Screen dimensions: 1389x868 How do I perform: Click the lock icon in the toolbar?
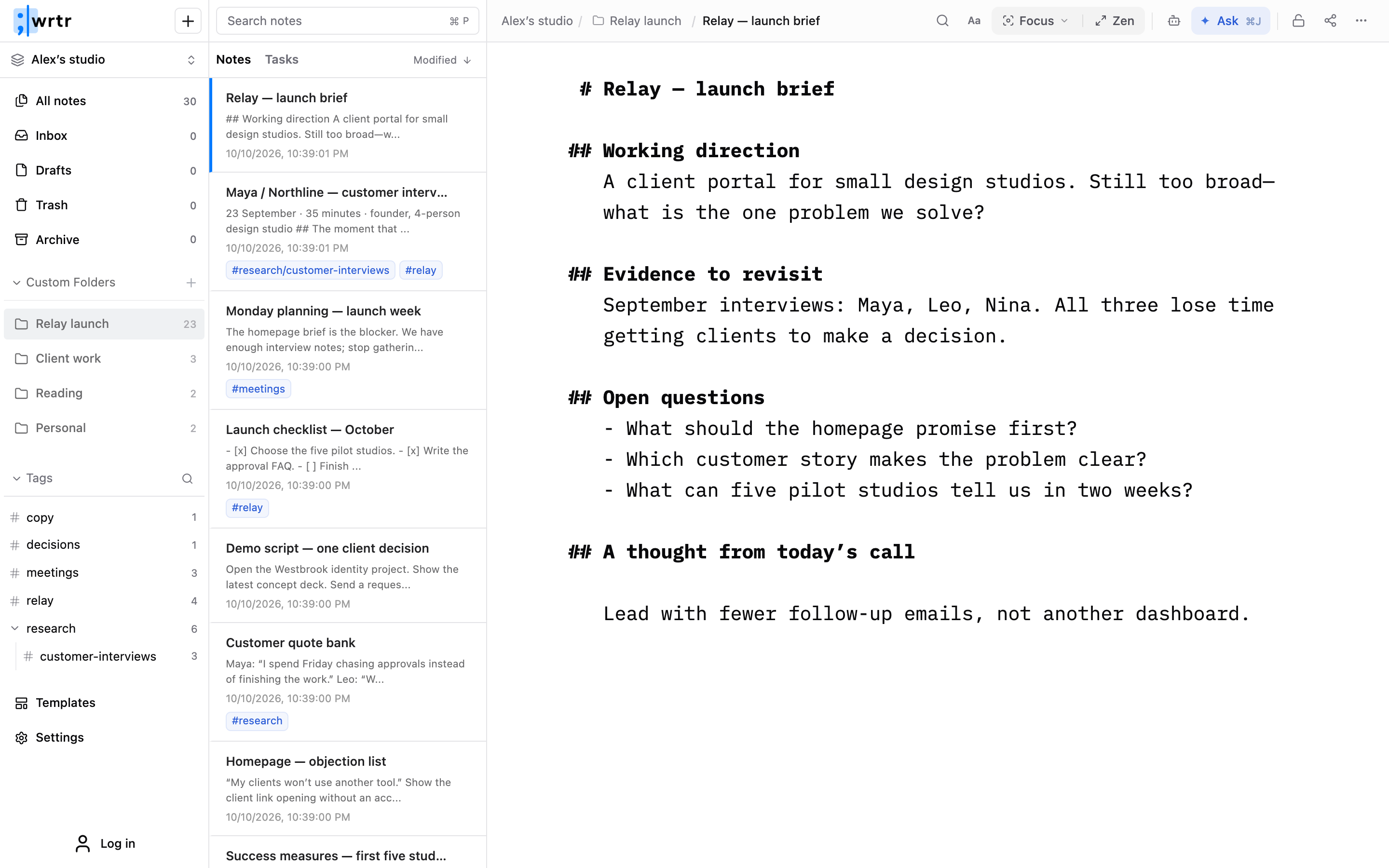(x=1298, y=21)
